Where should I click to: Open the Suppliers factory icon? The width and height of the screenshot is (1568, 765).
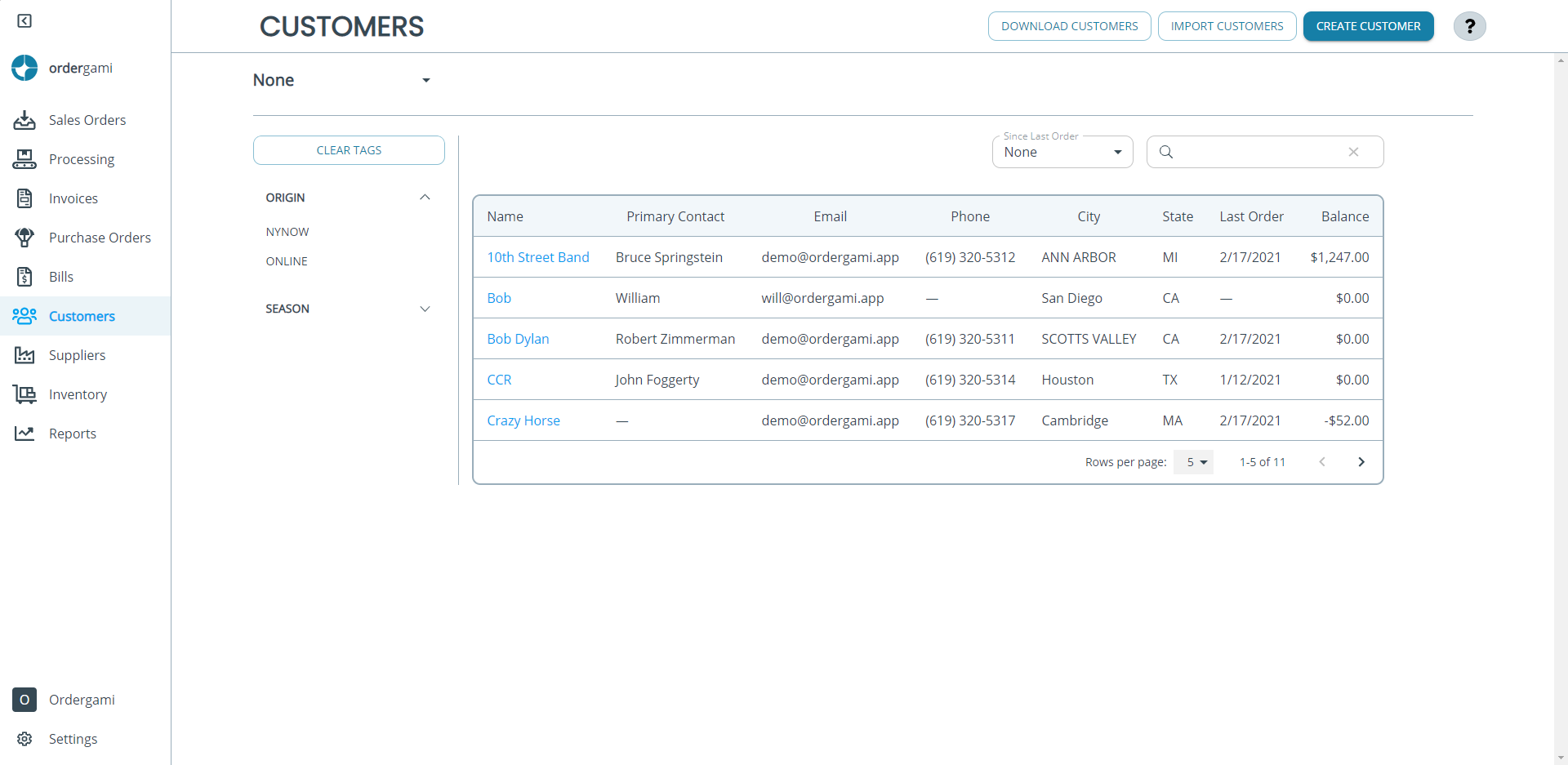click(x=24, y=355)
